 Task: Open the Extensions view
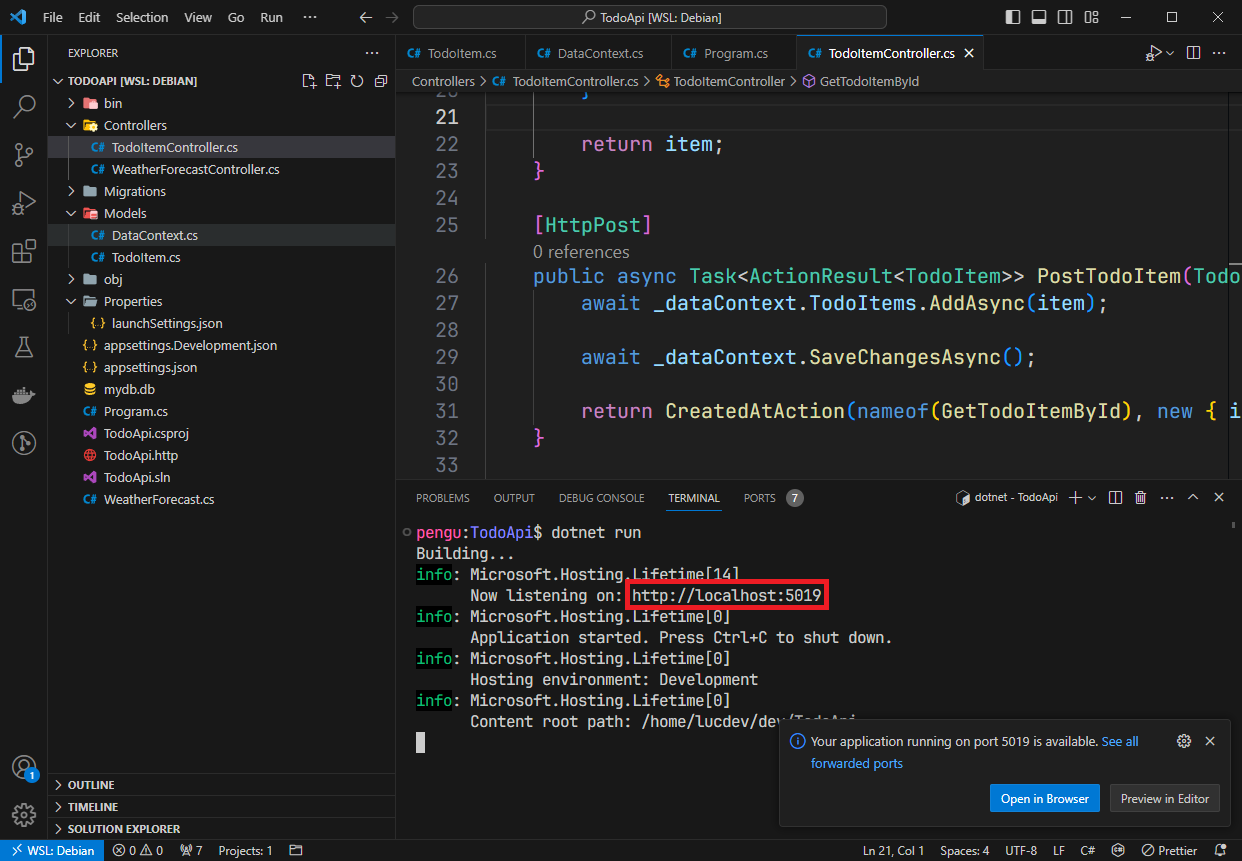pos(24,251)
